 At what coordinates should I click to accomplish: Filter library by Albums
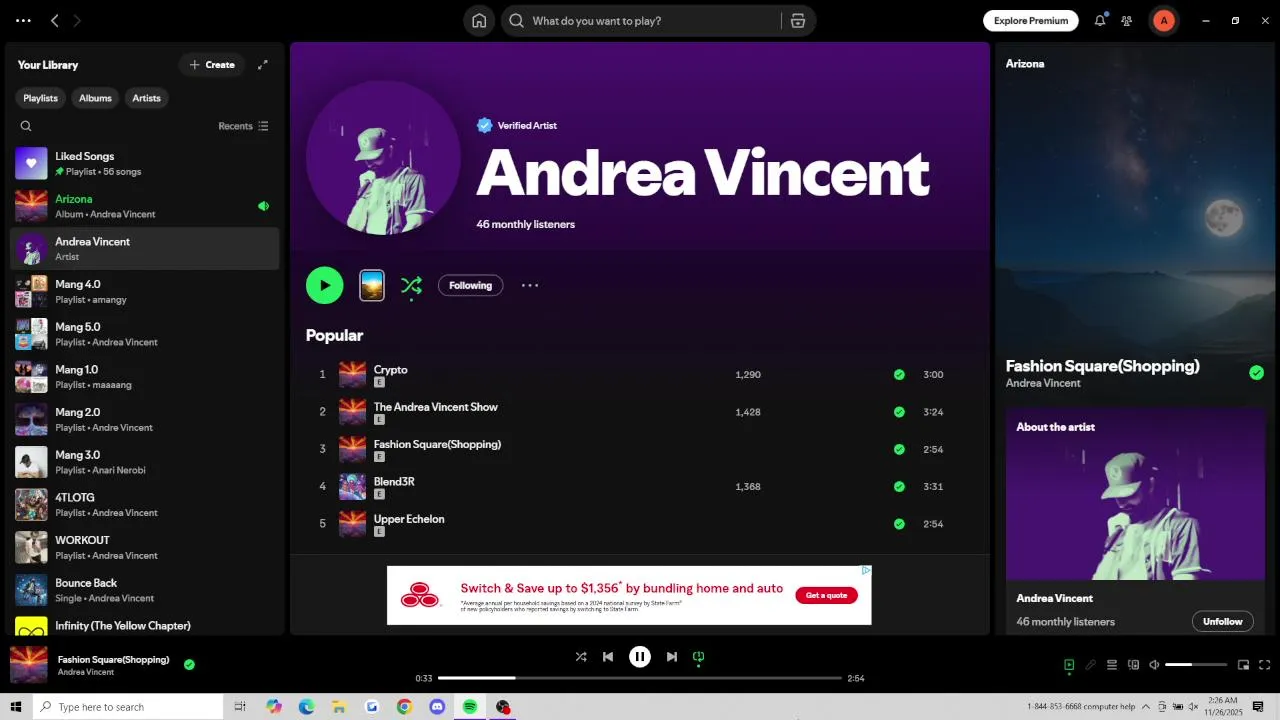[95, 98]
